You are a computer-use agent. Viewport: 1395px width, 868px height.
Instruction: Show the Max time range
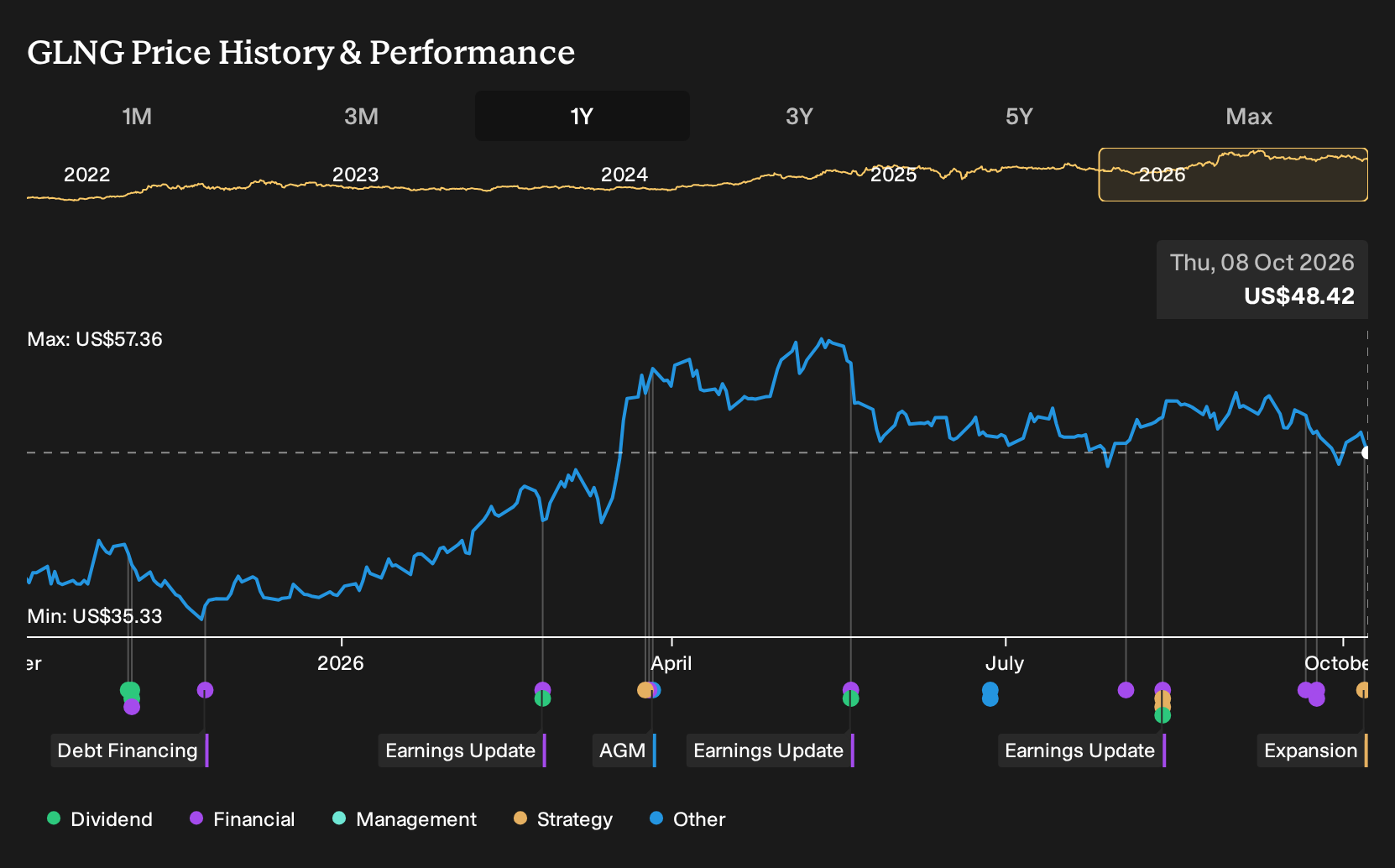(1249, 116)
